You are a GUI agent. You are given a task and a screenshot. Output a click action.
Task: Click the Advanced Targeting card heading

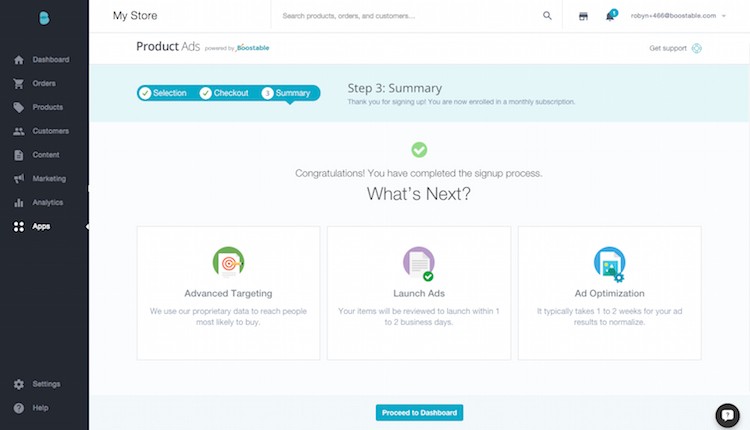(x=228, y=294)
